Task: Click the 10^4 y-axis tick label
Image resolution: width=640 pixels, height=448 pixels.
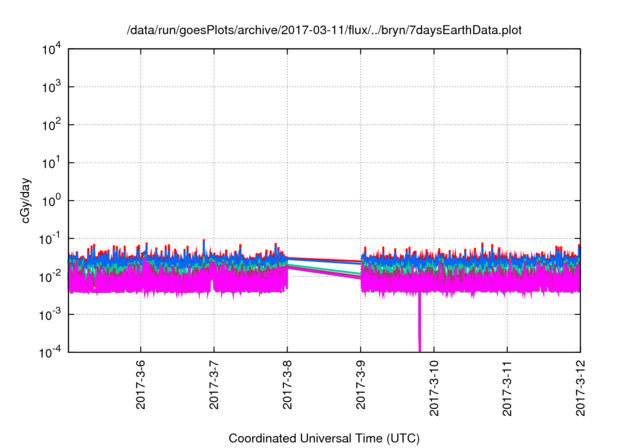Action: pyautogui.click(x=51, y=49)
